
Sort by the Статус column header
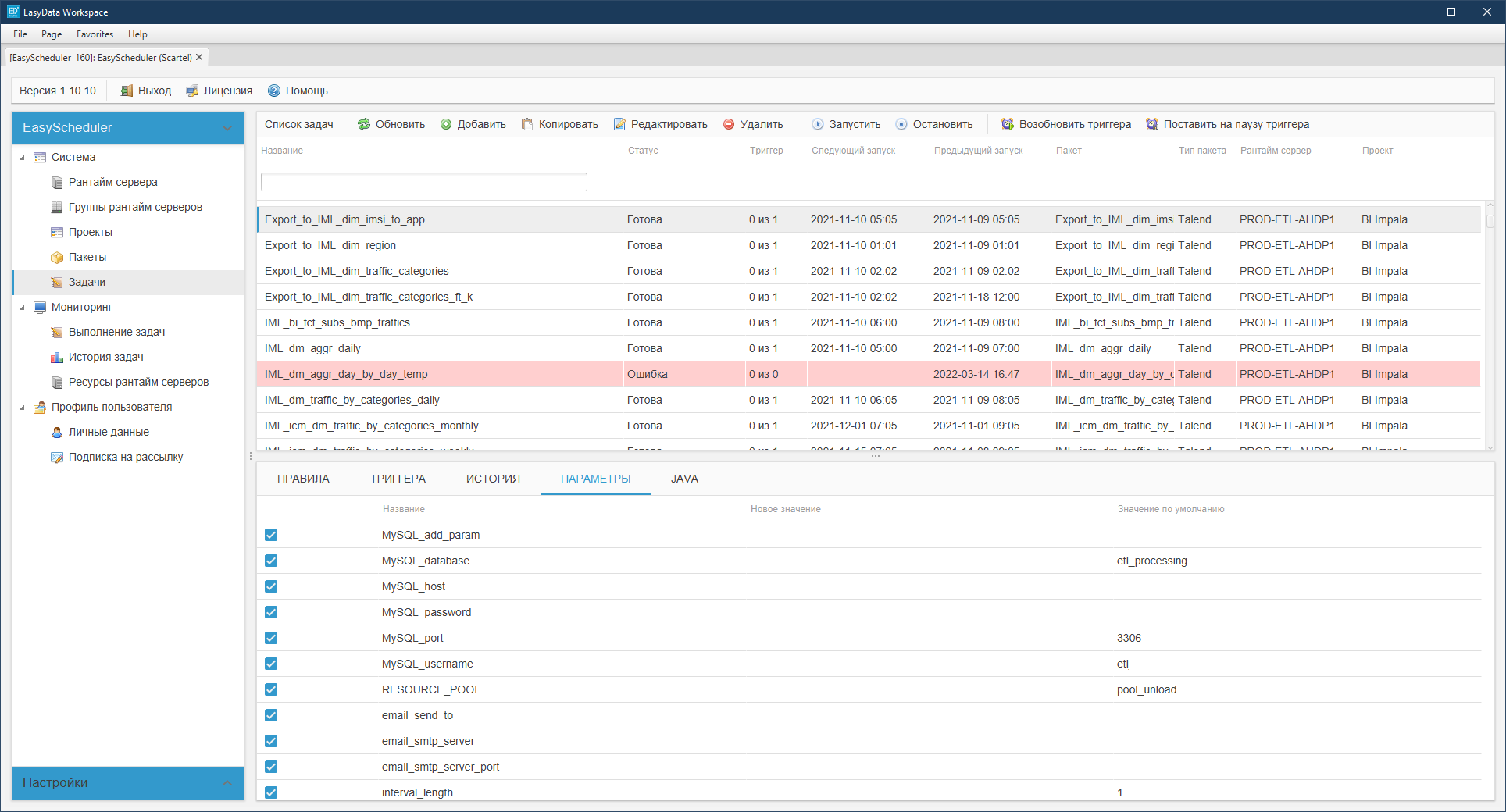click(x=643, y=151)
